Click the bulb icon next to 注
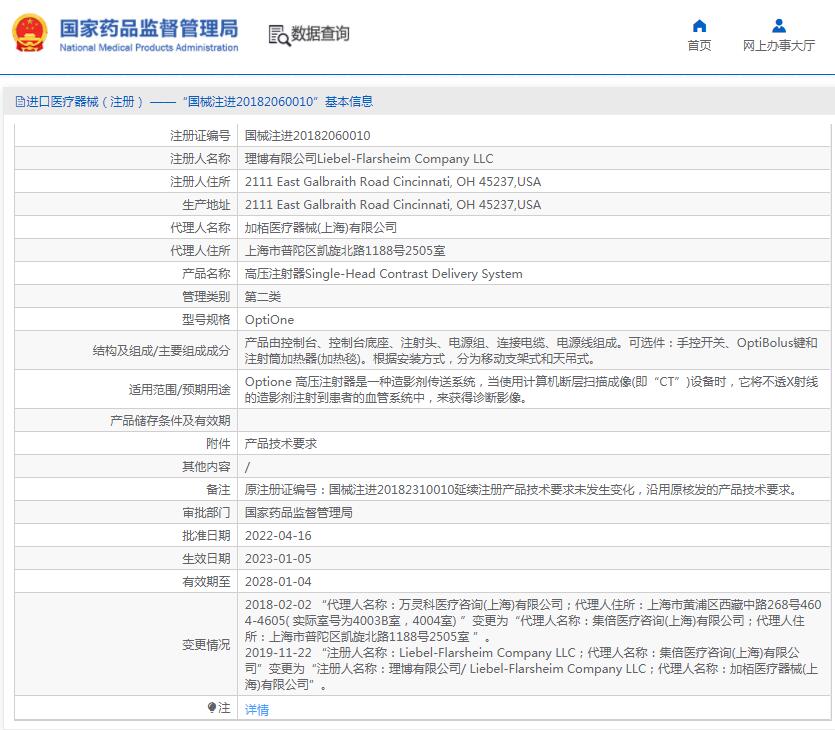835x730 pixels. [x=211, y=708]
